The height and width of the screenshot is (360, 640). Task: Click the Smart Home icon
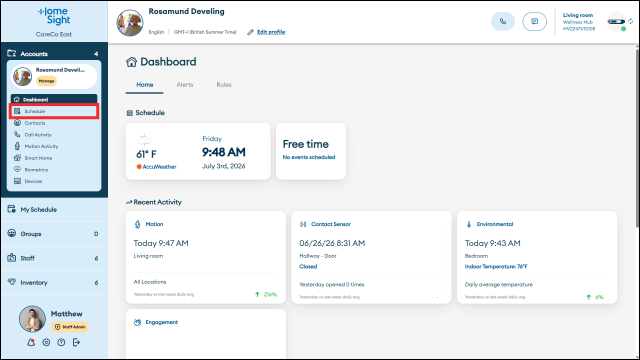point(17,158)
